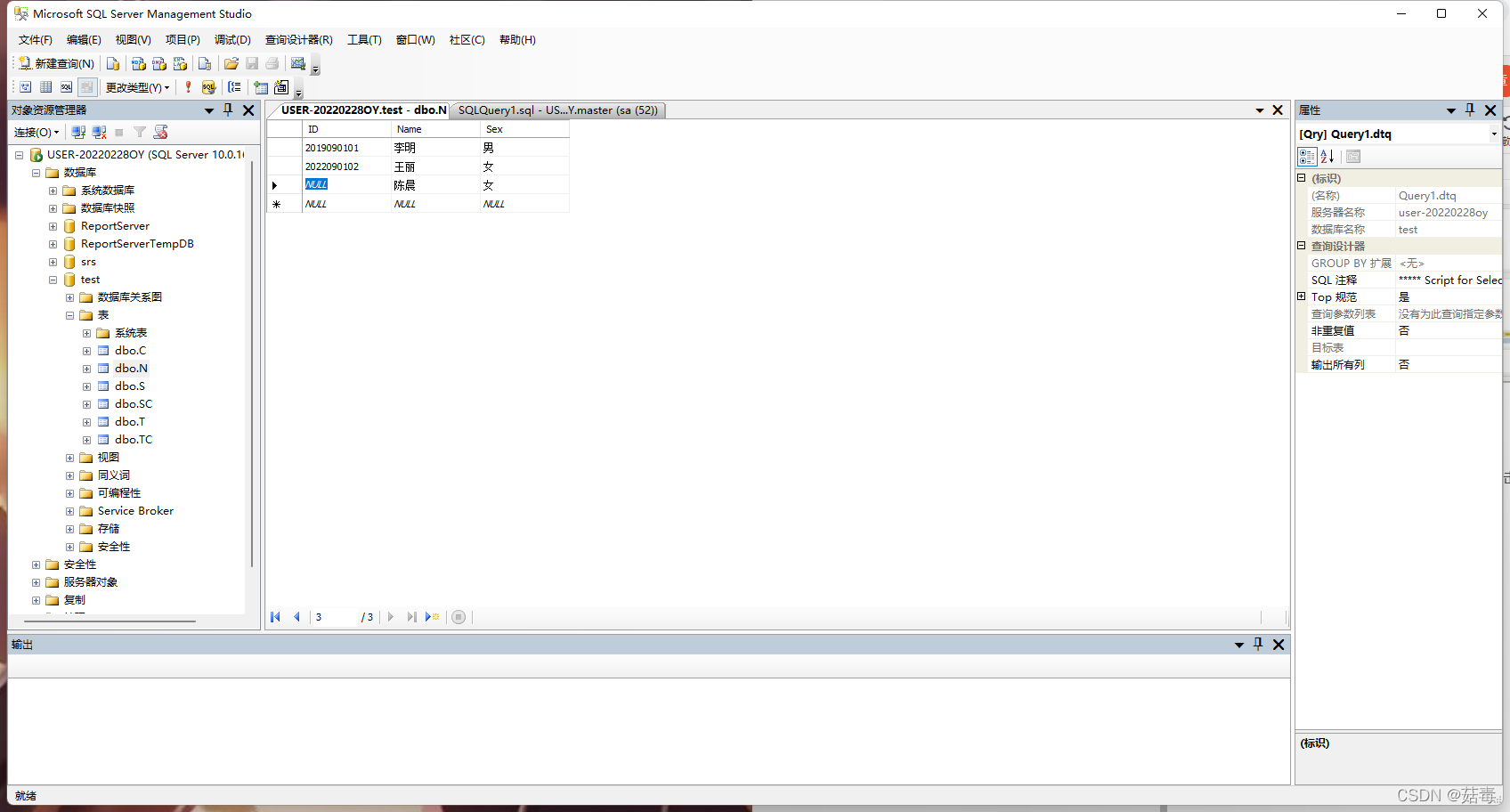Select the USER-20220228OY.test - dbo.N tab

pyautogui.click(x=363, y=110)
